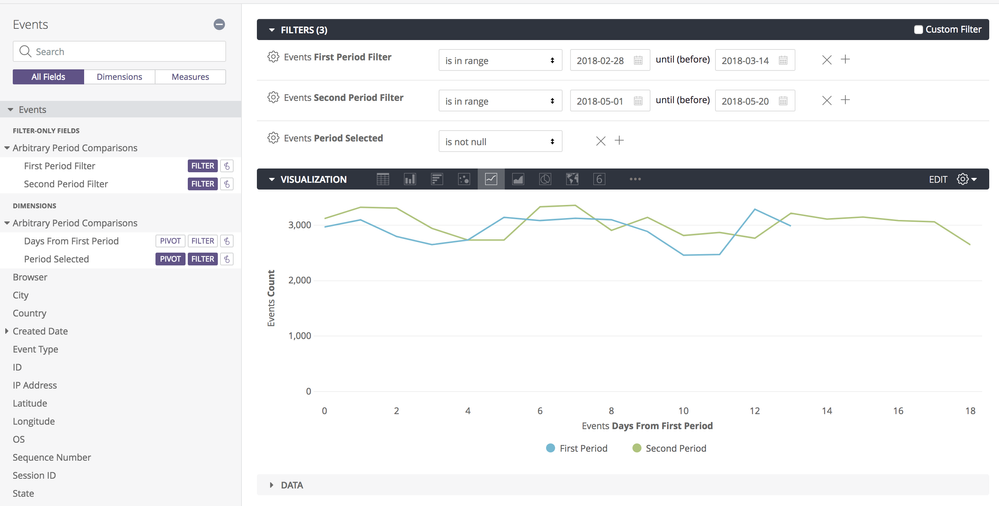Click info icon for Days From First Period
The width and height of the screenshot is (999, 506).
pyautogui.click(x=228, y=241)
